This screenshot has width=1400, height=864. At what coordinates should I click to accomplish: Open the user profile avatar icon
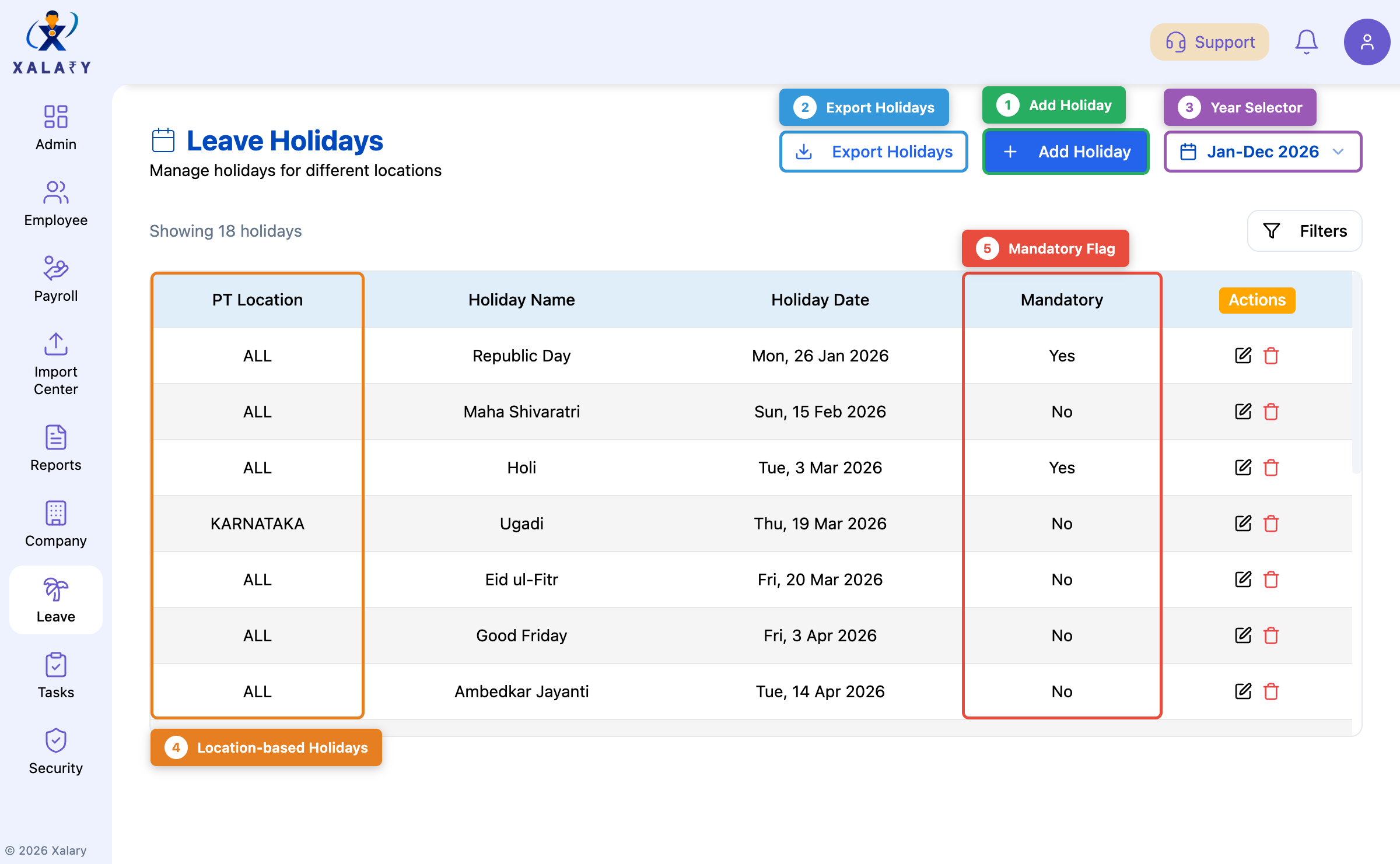coord(1367,41)
